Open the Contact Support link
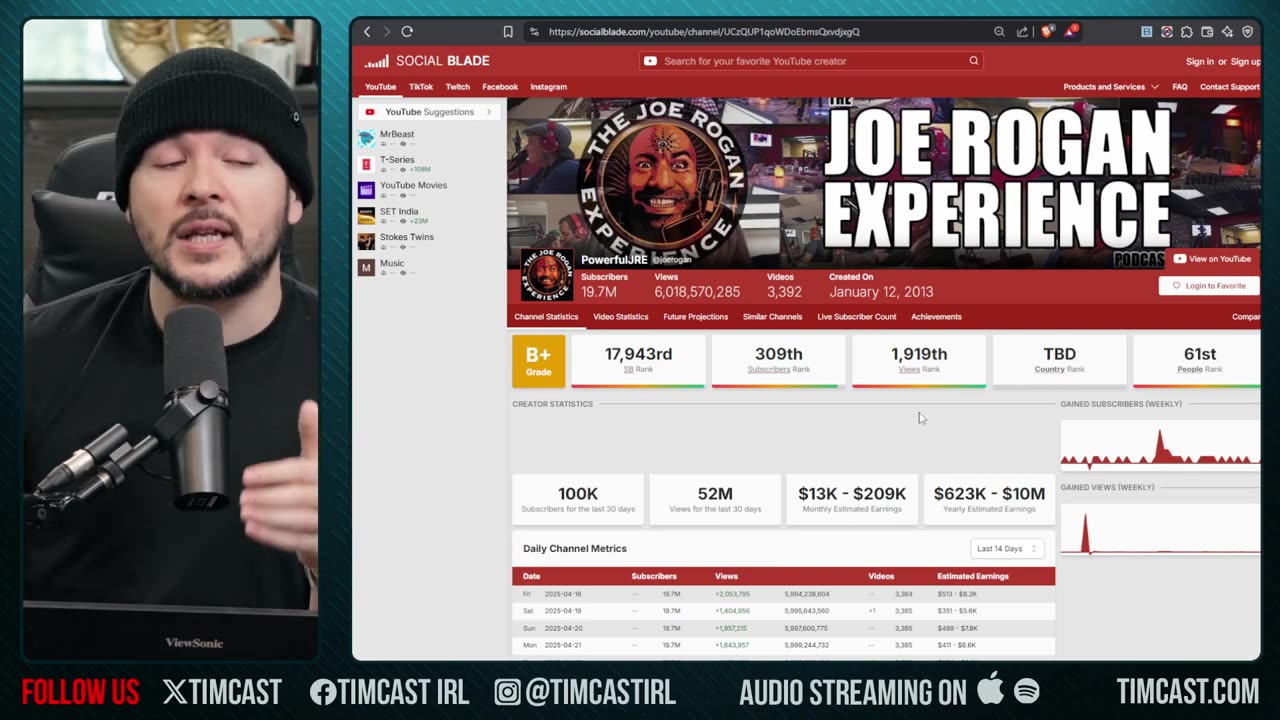Screen dimensions: 1280x720 point(1229,87)
